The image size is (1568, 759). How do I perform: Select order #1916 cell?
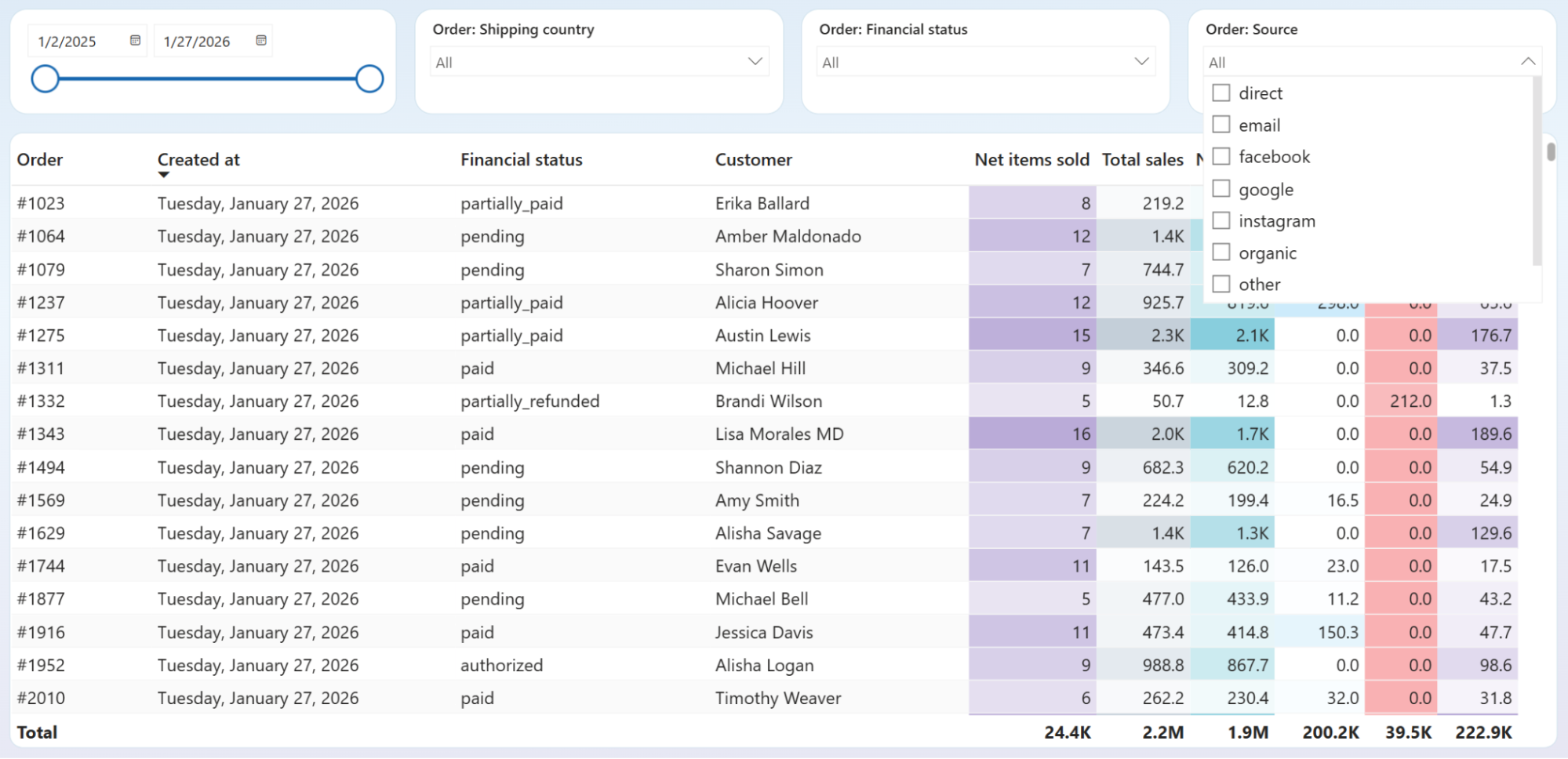pyautogui.click(x=41, y=633)
